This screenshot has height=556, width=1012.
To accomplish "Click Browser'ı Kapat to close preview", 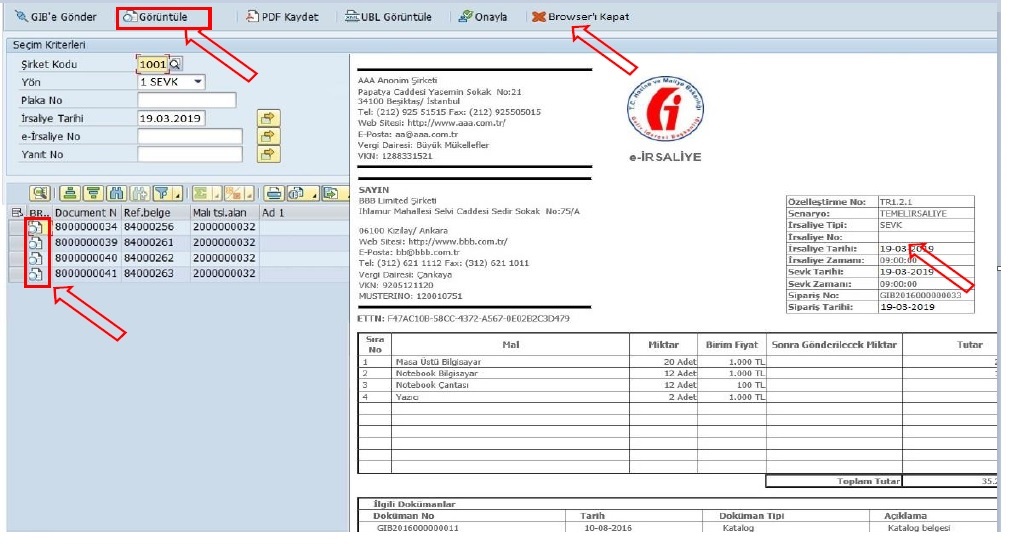I will pyautogui.click(x=580, y=17).
